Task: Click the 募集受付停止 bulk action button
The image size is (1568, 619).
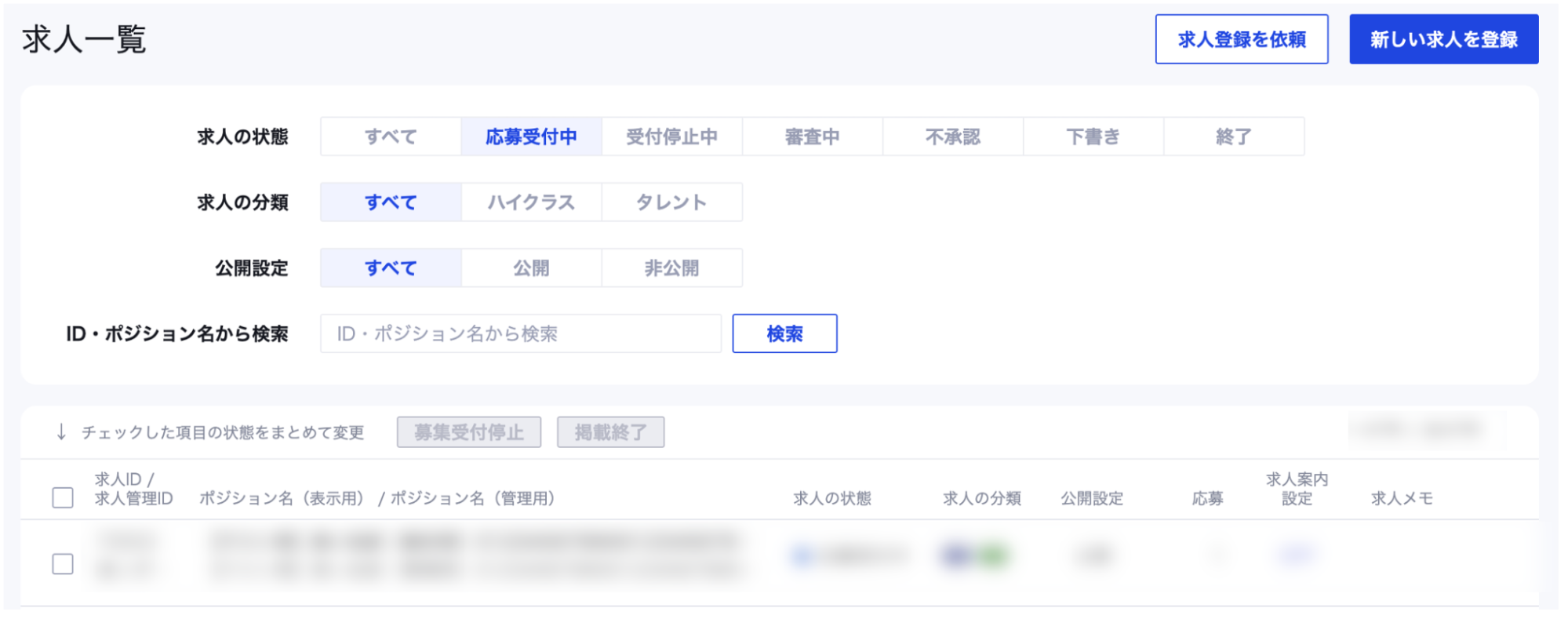Action: (x=469, y=432)
